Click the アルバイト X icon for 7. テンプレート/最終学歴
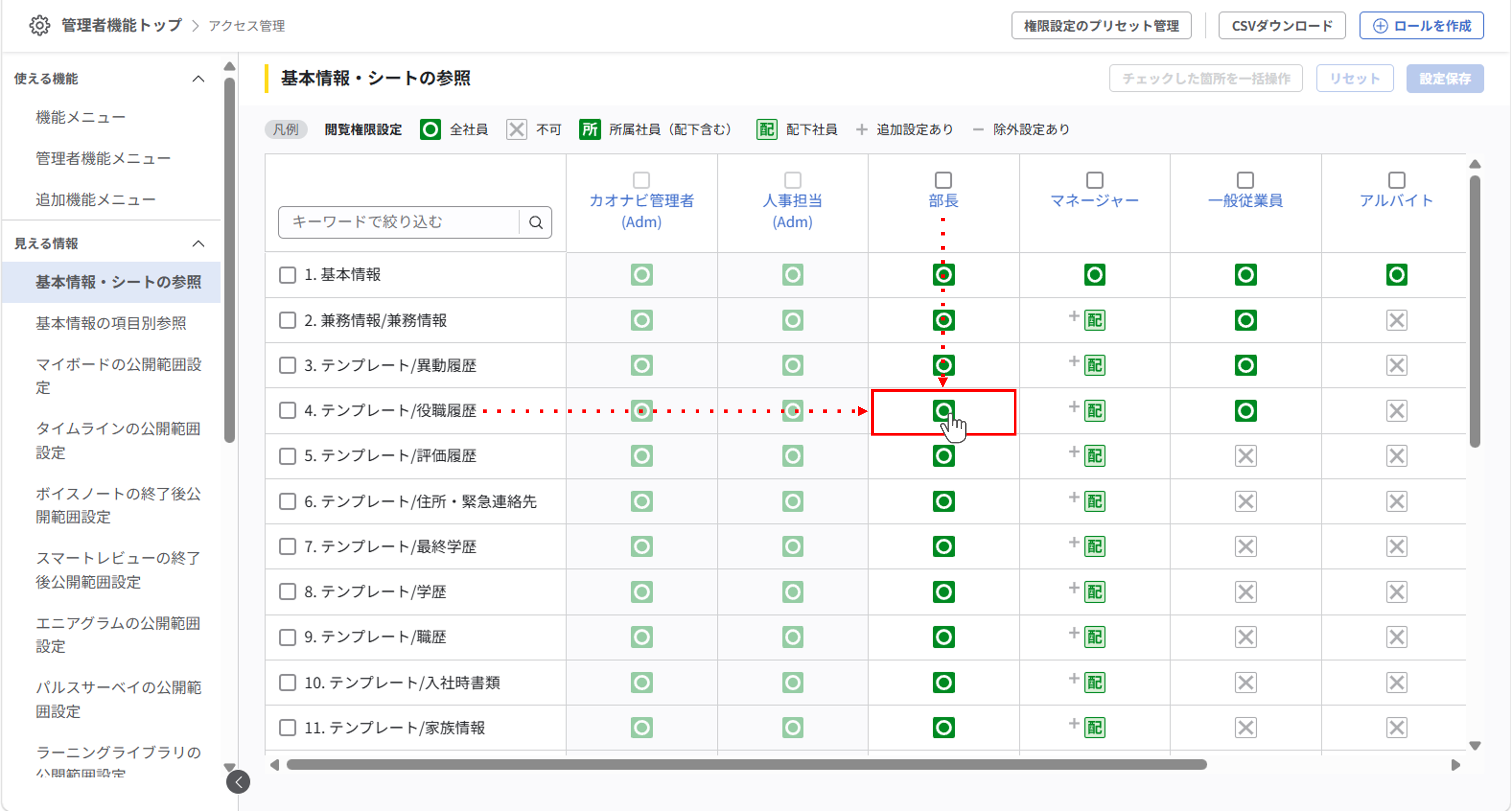The width and height of the screenshot is (1512, 811). click(x=1397, y=547)
